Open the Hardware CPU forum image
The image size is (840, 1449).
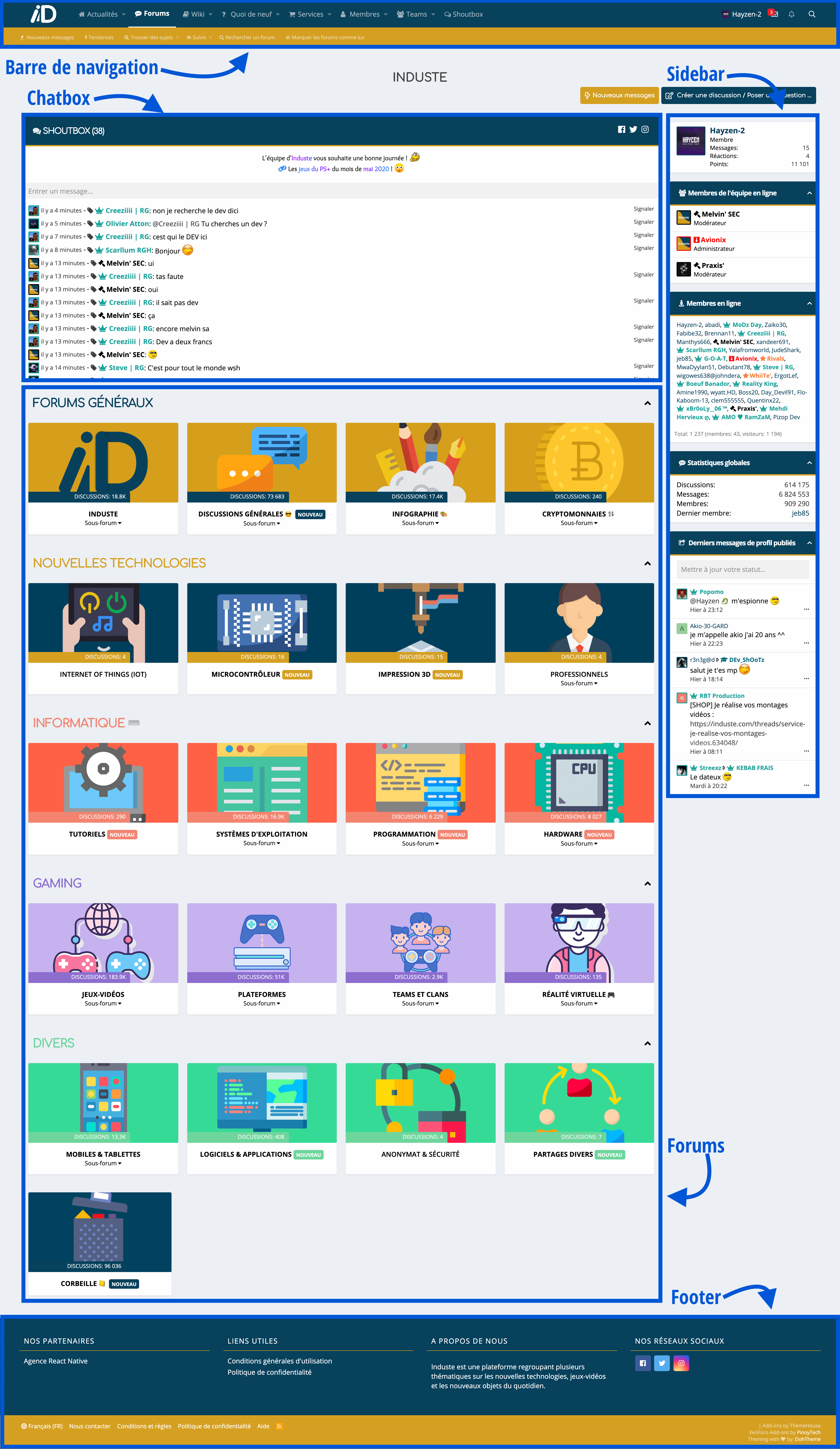click(x=579, y=783)
